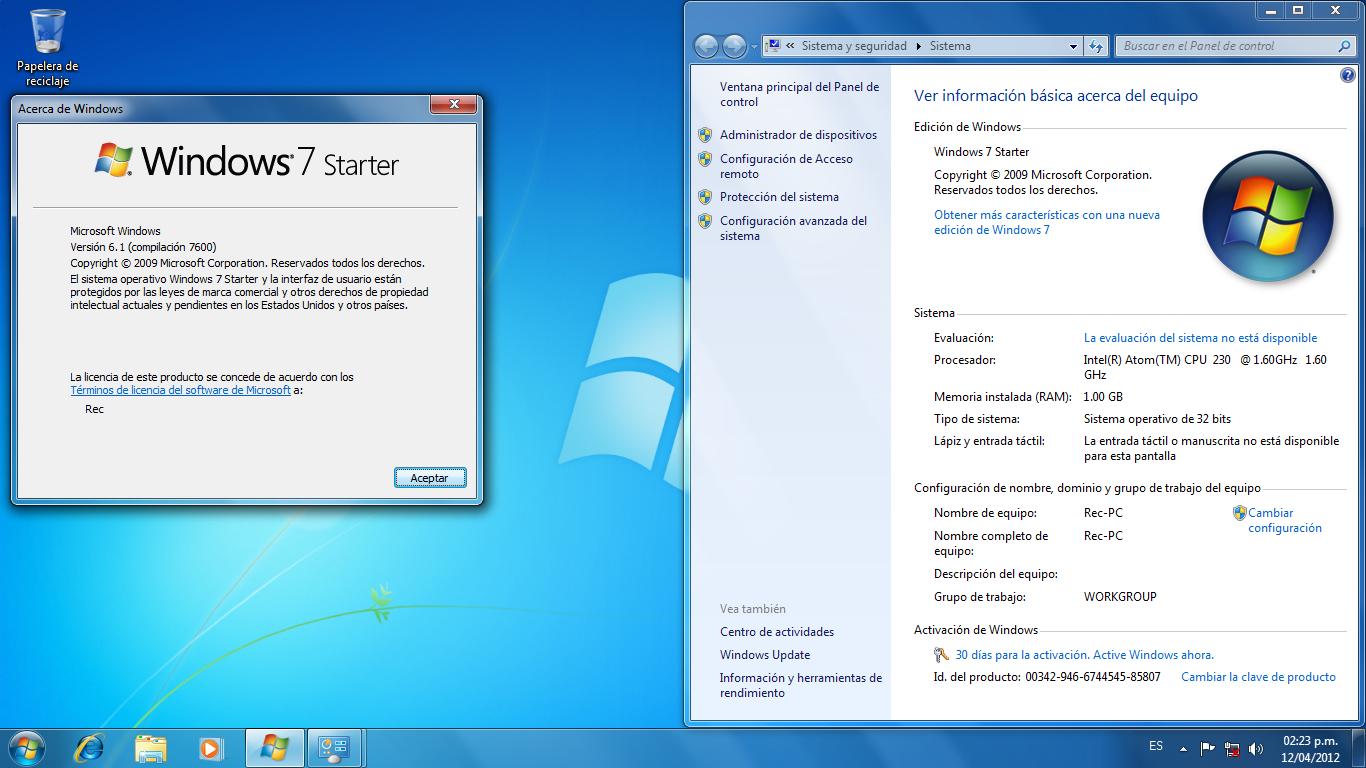This screenshot has height=768, width=1366.
Task: Click the Show desktop strip at taskbar end
Action: tap(1359, 748)
